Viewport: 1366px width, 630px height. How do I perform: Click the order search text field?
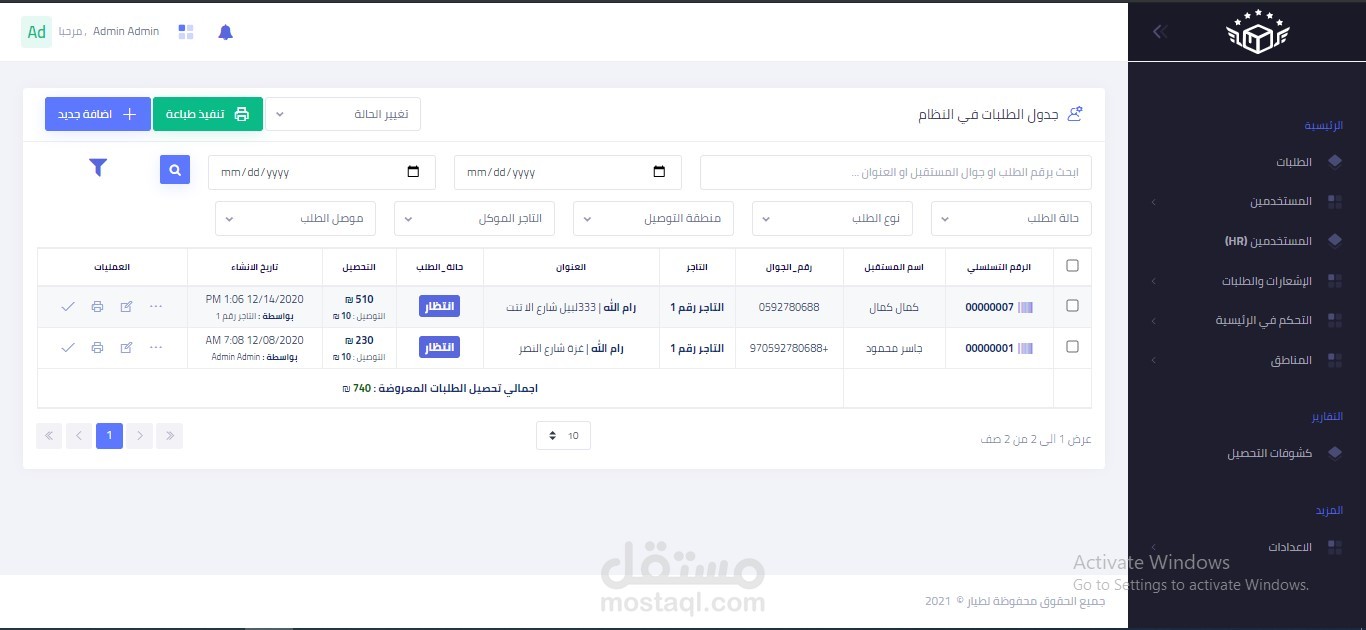[896, 172]
